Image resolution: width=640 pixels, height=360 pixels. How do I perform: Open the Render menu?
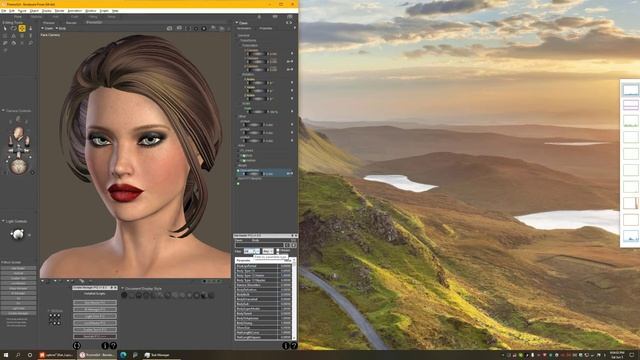60,11
